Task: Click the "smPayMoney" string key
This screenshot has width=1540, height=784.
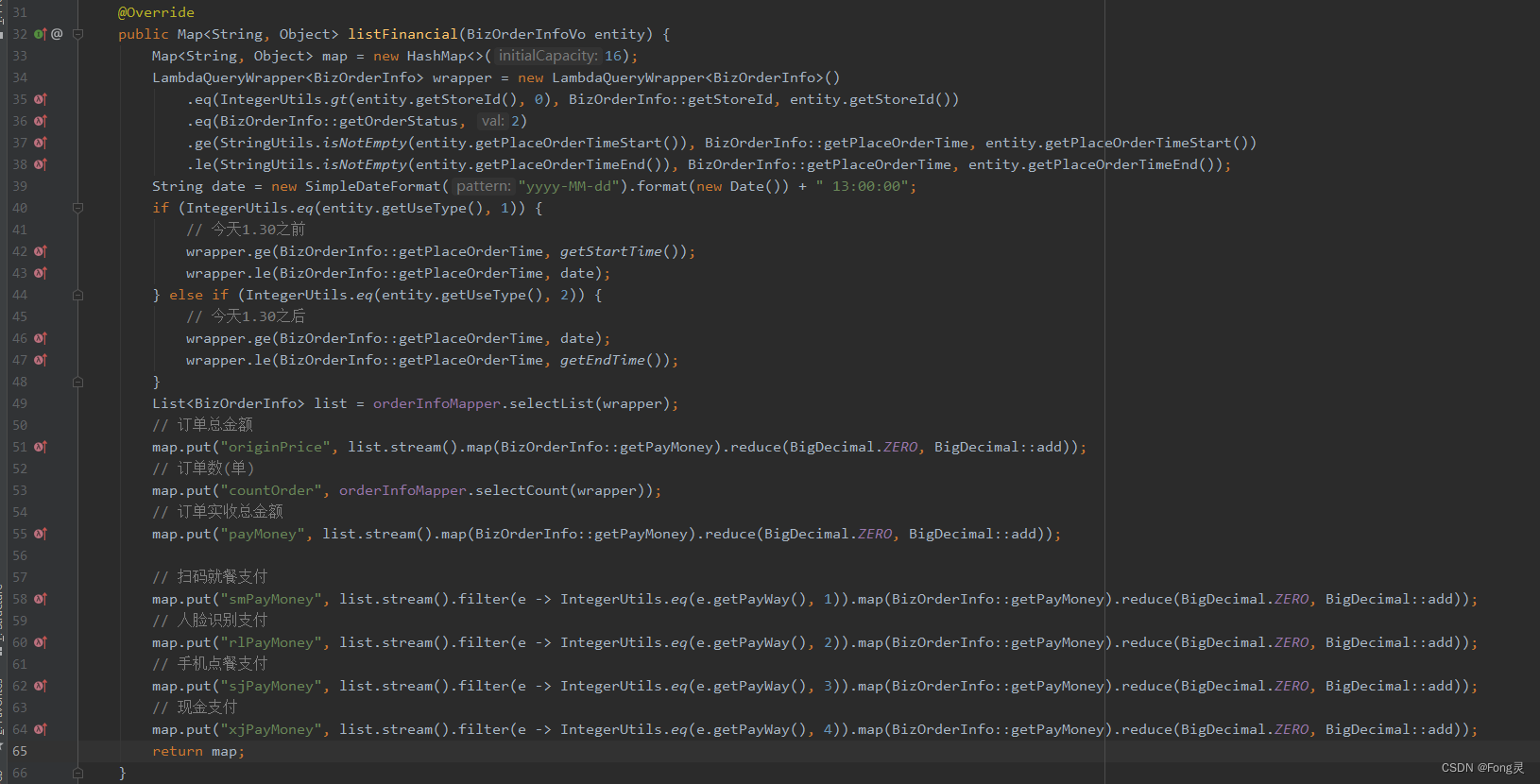Action: [271, 599]
